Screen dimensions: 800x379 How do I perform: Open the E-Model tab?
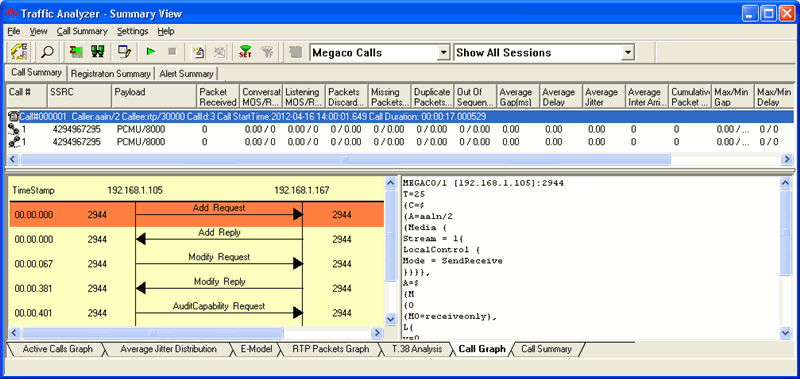(x=257, y=349)
